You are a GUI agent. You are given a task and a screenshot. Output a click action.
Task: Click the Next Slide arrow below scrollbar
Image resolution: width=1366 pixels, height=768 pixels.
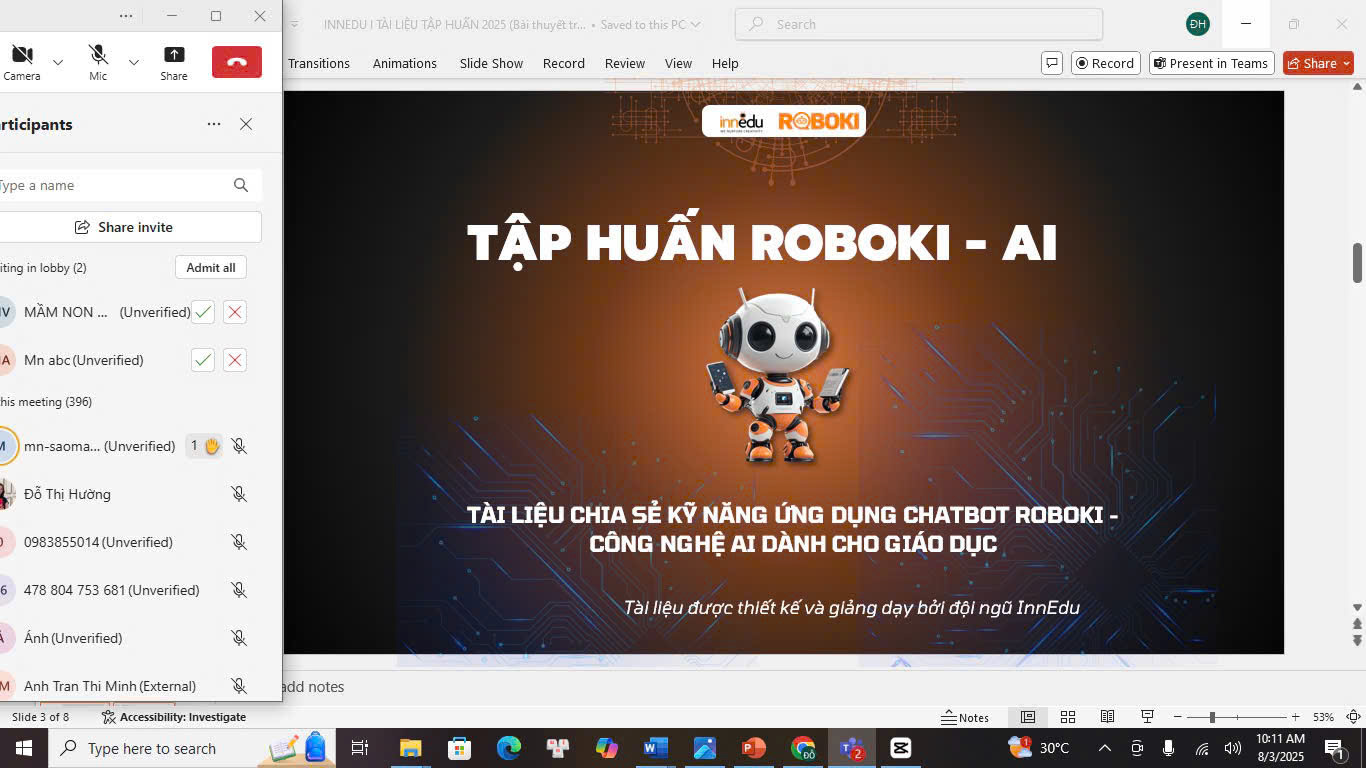point(1357,640)
